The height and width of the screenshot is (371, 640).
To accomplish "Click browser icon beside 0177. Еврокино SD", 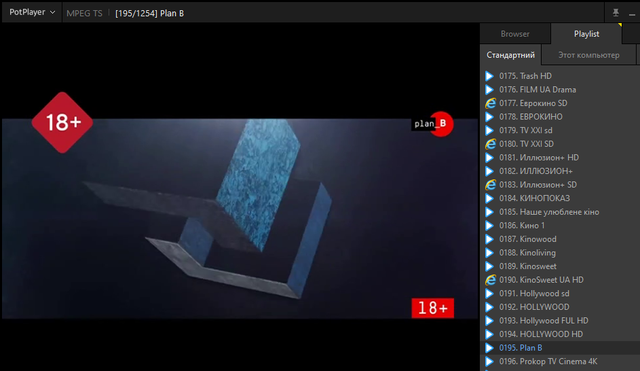I will coord(490,103).
